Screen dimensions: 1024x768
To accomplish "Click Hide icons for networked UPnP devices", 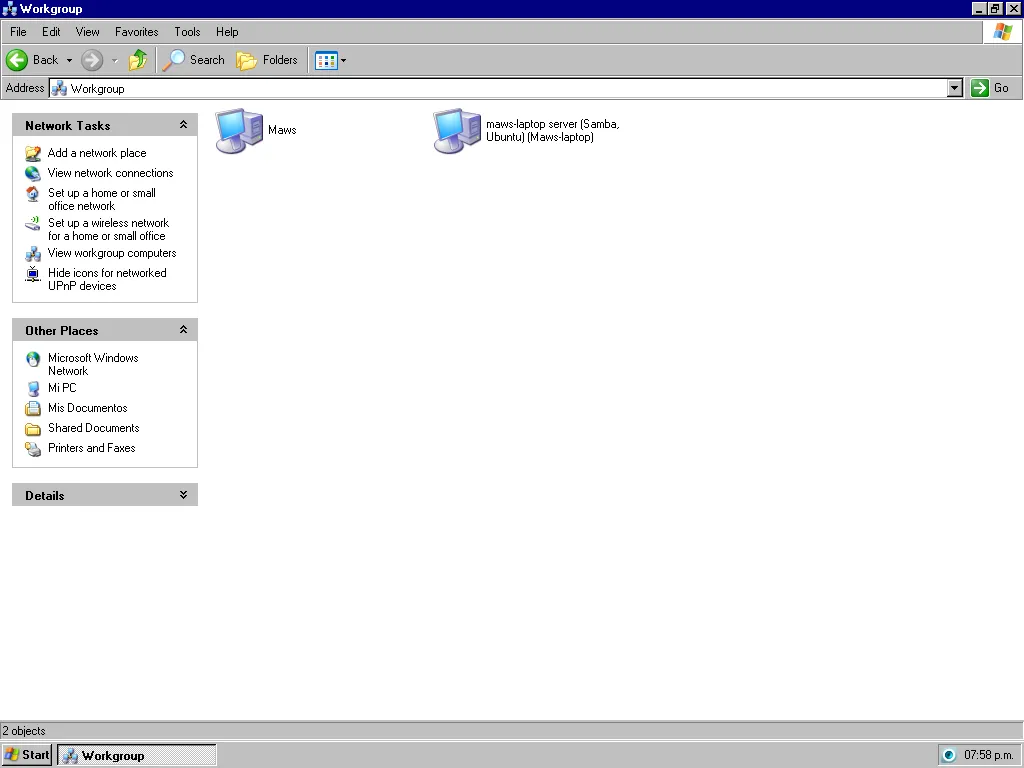I will pyautogui.click(x=107, y=280).
